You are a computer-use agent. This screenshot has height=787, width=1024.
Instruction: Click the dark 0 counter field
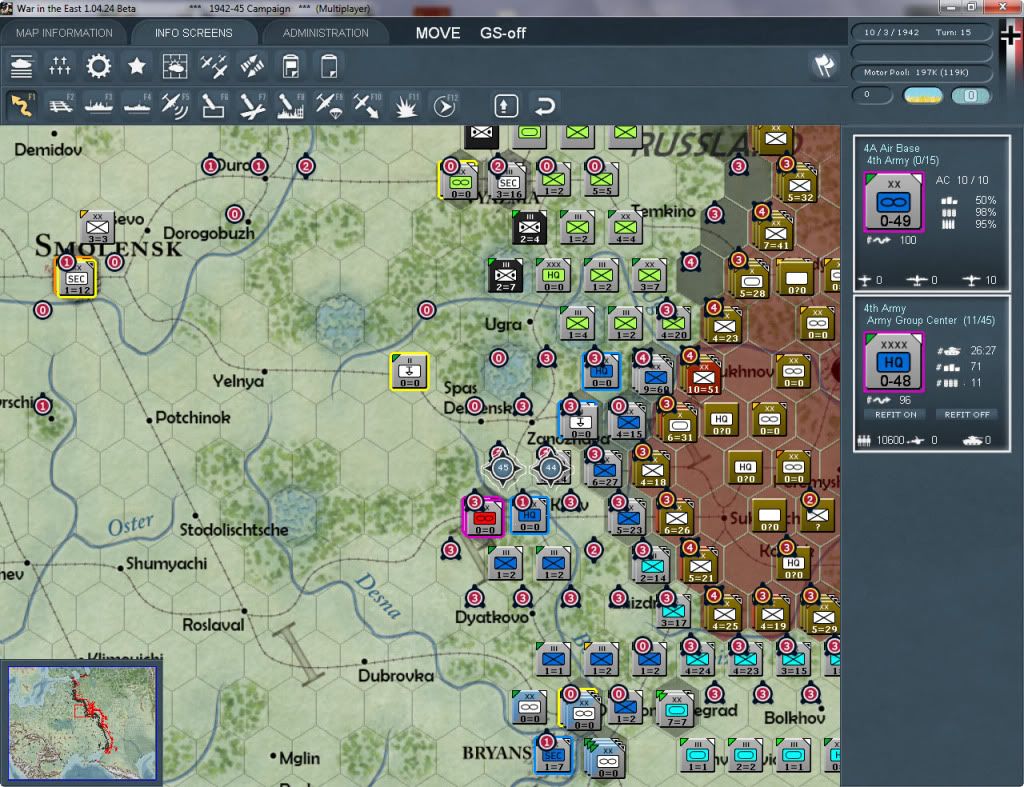pos(872,95)
